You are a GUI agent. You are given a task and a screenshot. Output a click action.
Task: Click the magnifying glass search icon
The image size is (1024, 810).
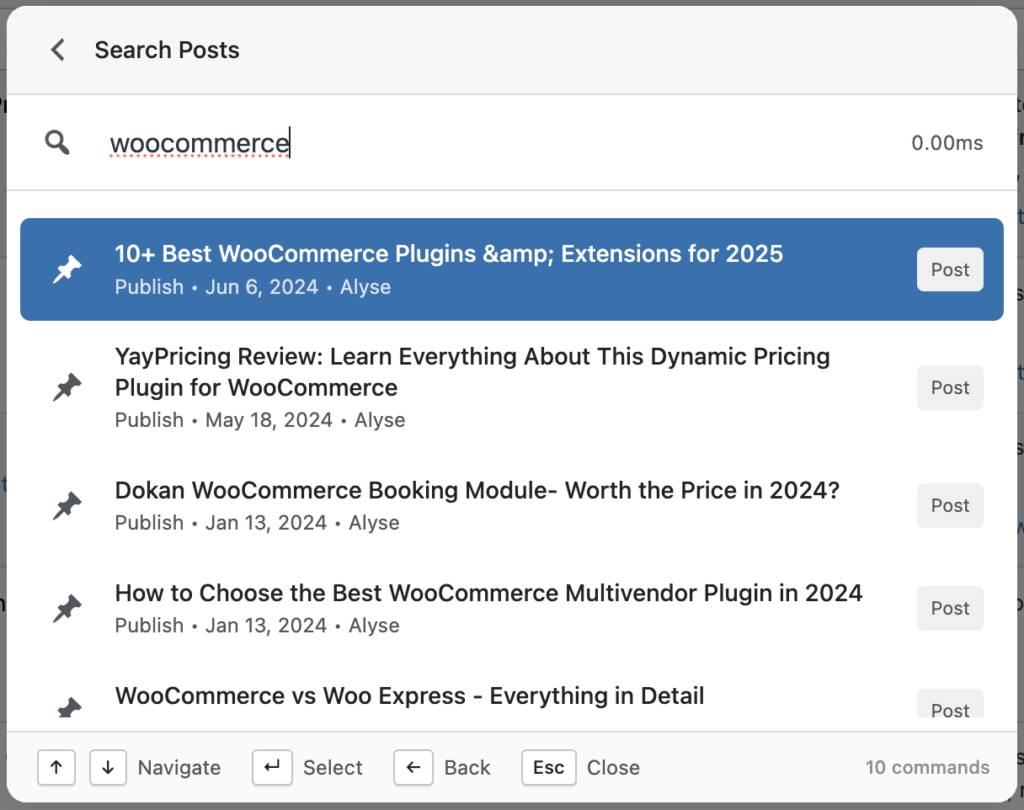coord(57,142)
